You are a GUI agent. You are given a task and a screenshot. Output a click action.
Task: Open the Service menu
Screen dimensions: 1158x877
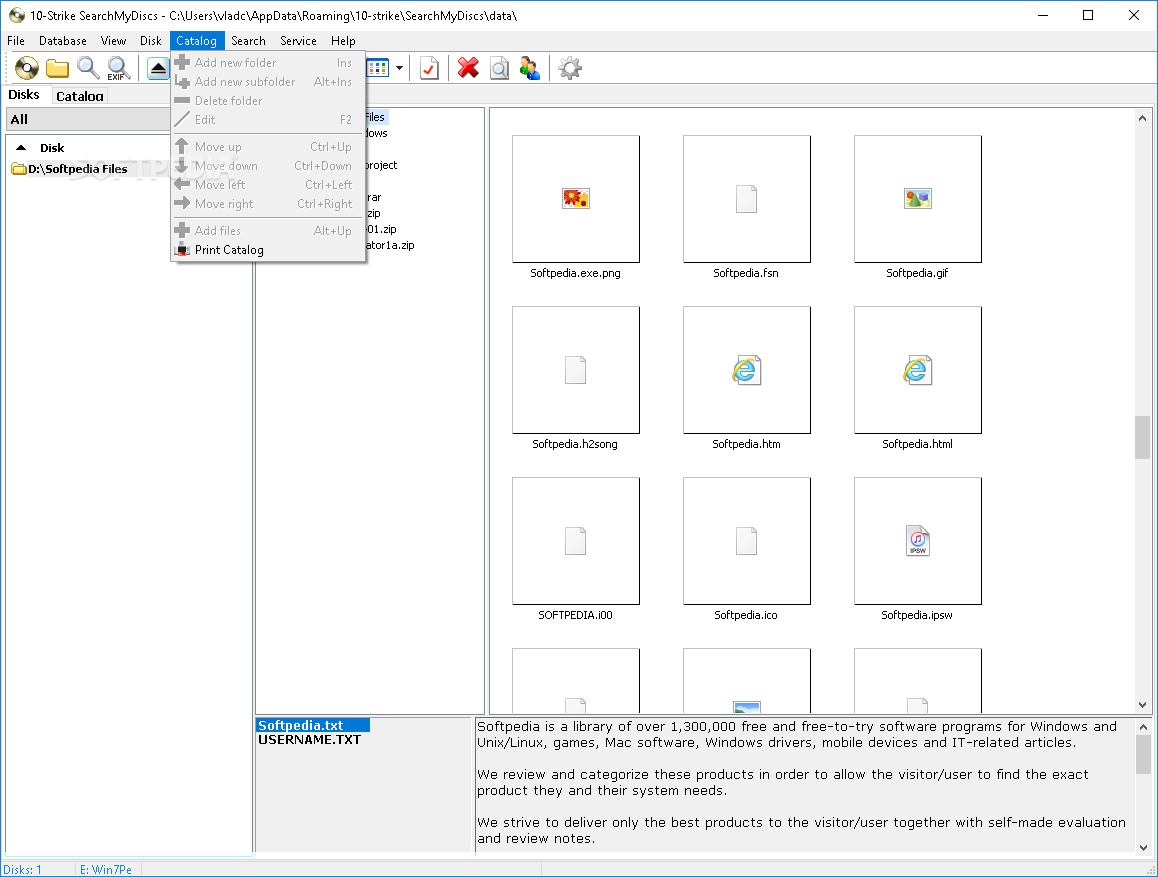pos(298,41)
